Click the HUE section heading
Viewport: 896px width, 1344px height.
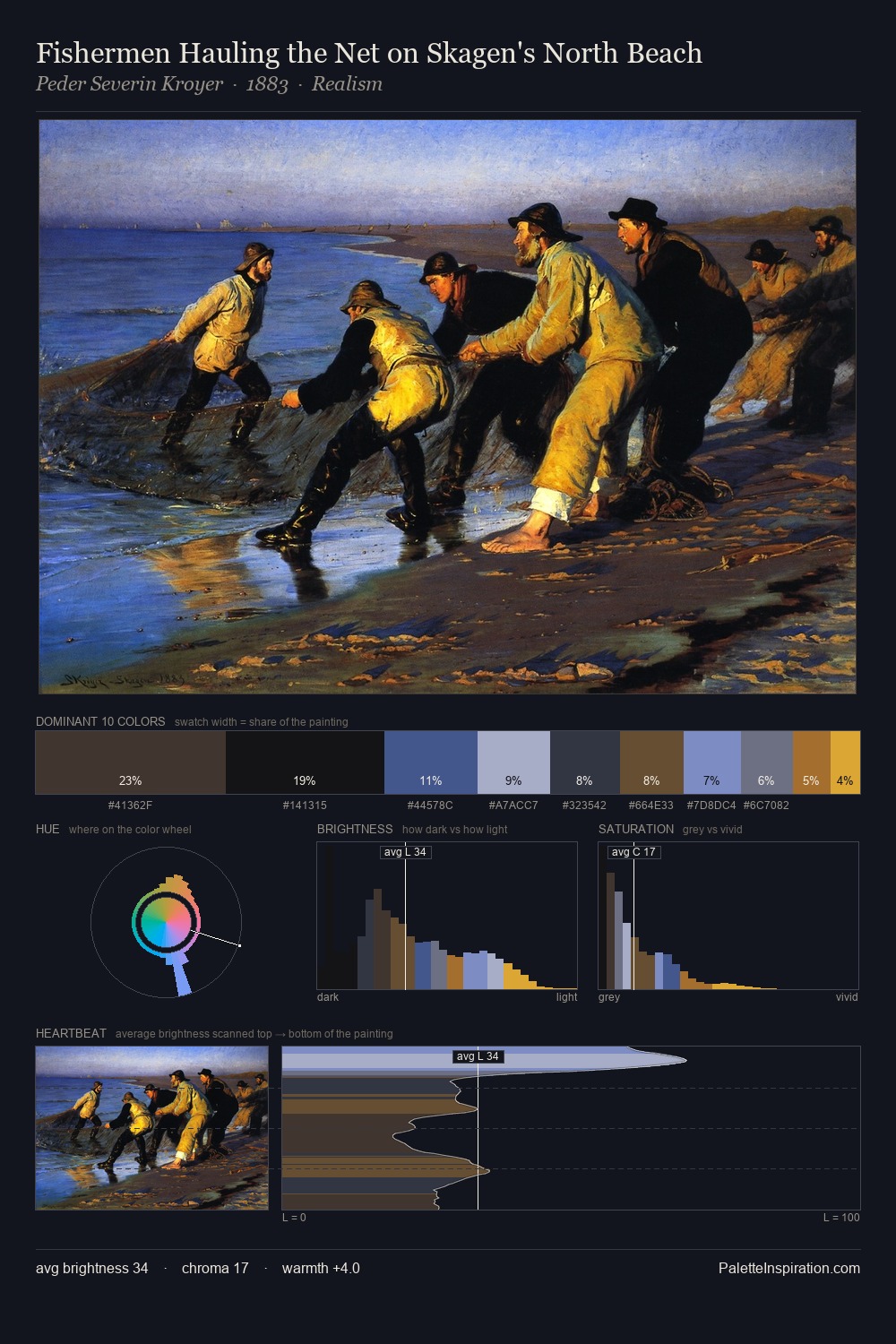click(47, 829)
